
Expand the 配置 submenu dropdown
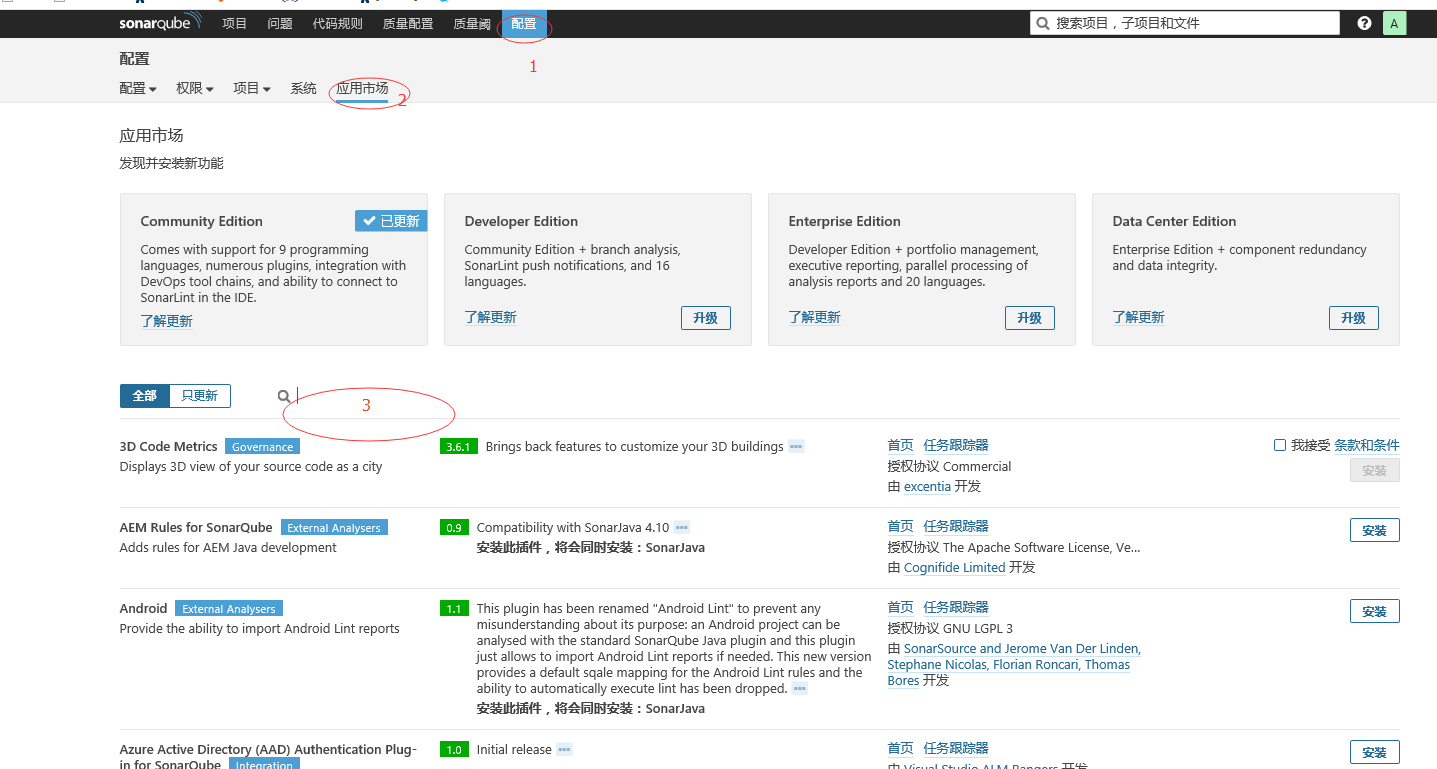pyautogui.click(x=138, y=89)
